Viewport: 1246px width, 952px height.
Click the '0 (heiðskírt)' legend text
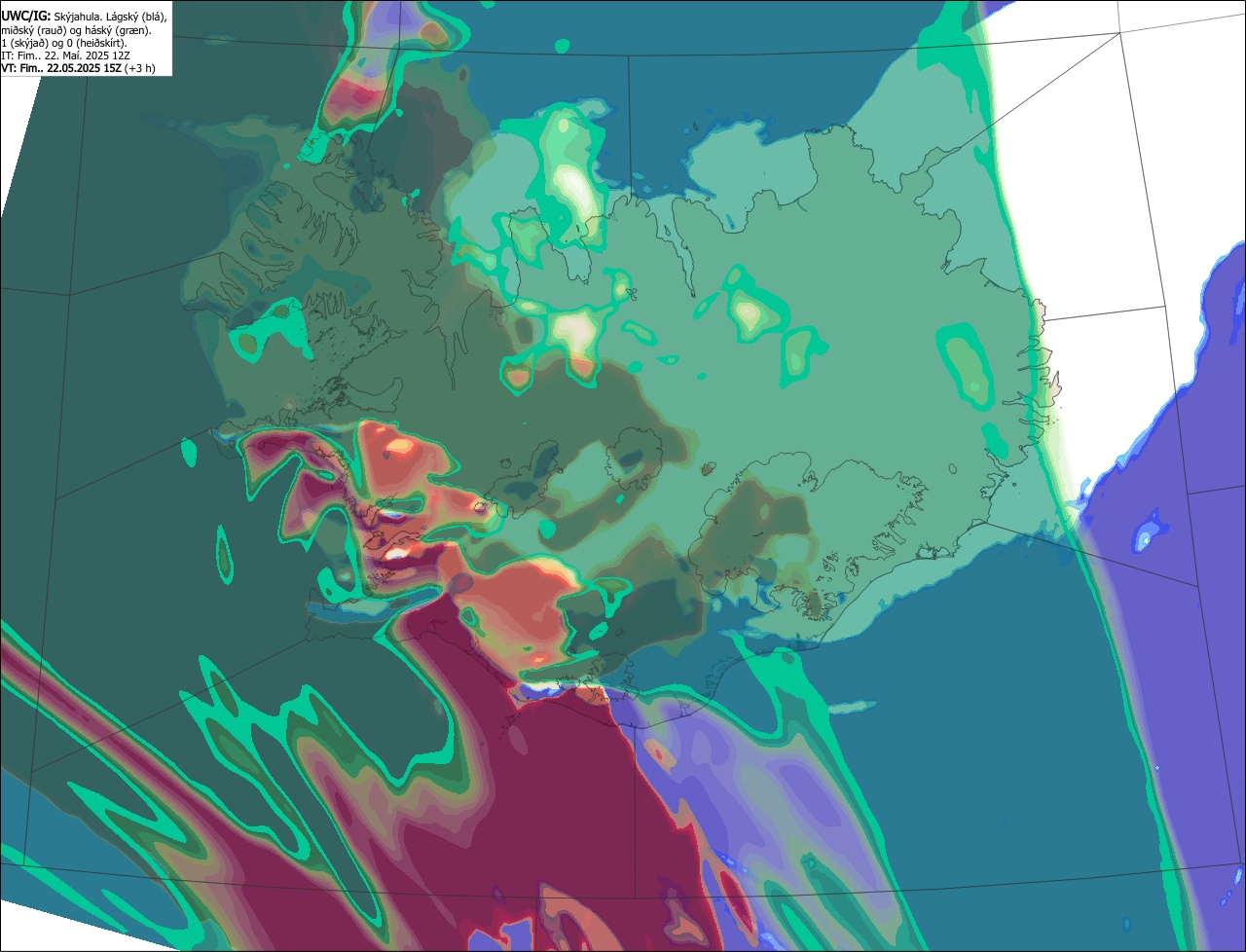pos(96,44)
